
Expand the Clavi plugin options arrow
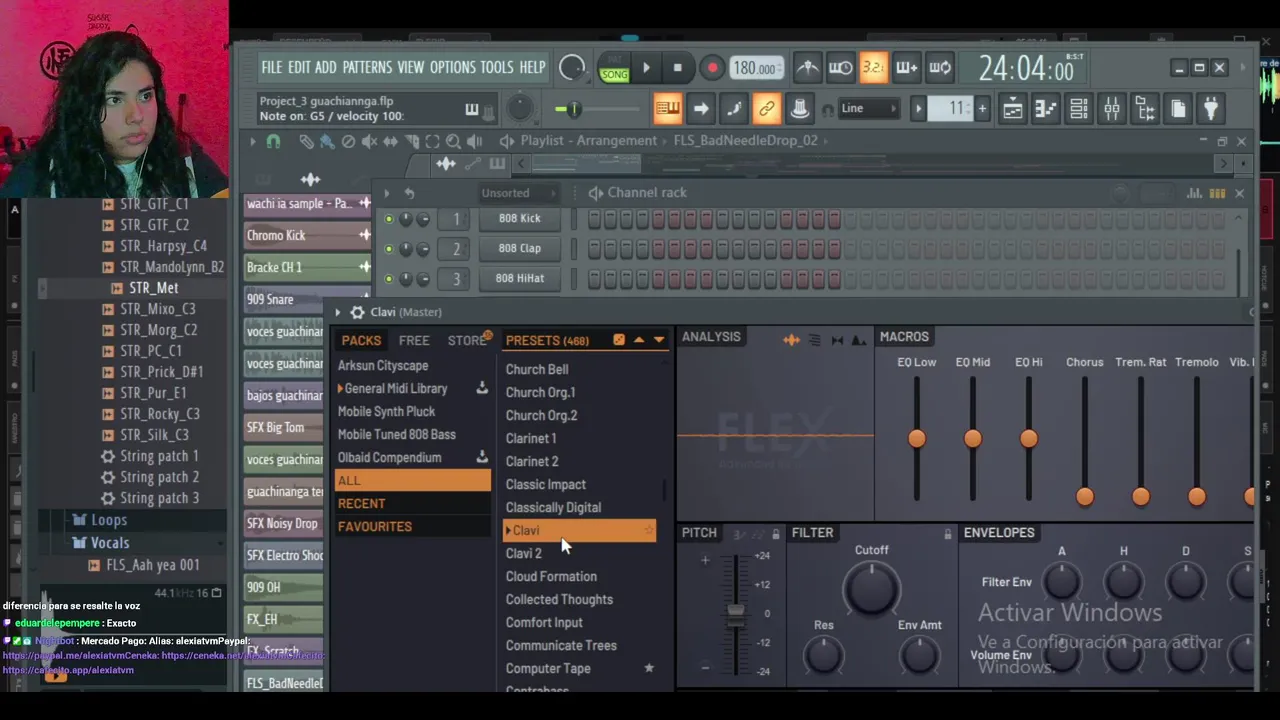(338, 312)
